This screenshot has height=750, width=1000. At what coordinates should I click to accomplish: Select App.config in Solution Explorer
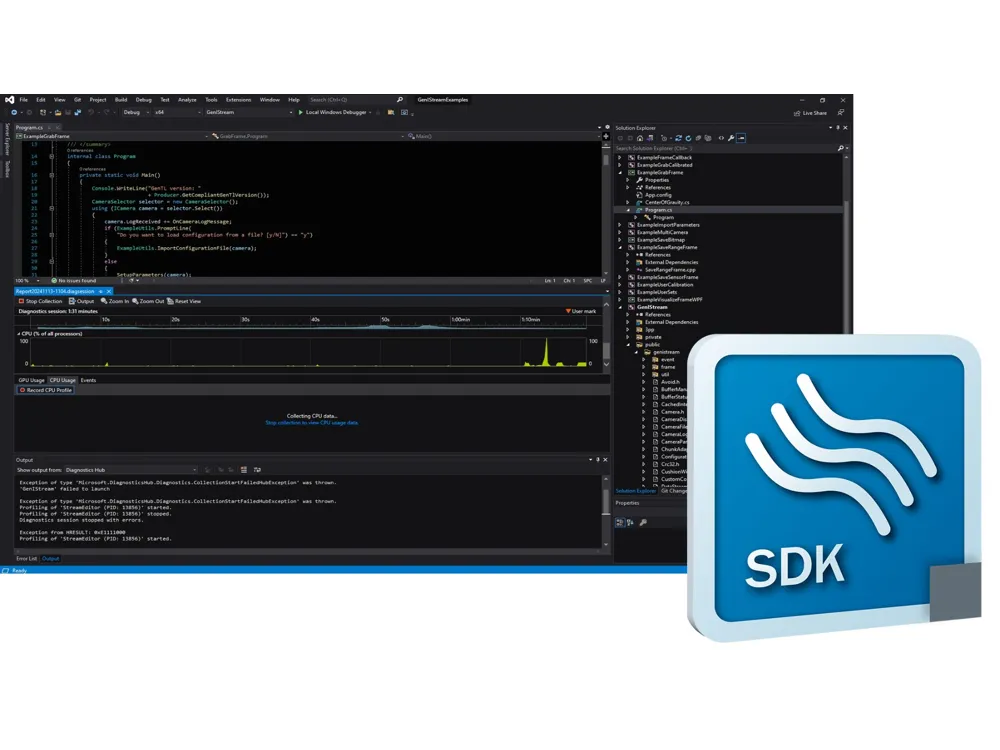tap(658, 195)
